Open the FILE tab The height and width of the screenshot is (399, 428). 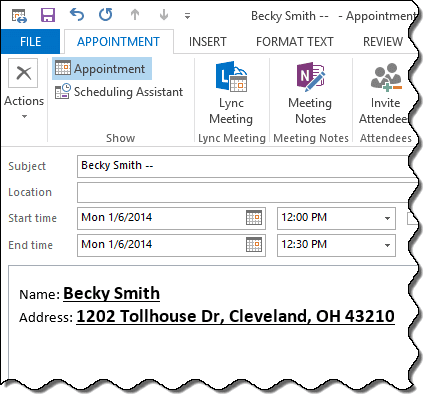click(30, 42)
